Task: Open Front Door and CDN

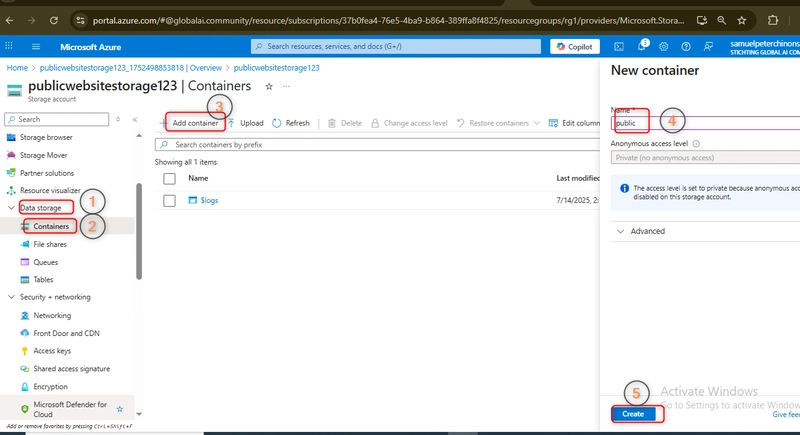Action: (x=66, y=333)
